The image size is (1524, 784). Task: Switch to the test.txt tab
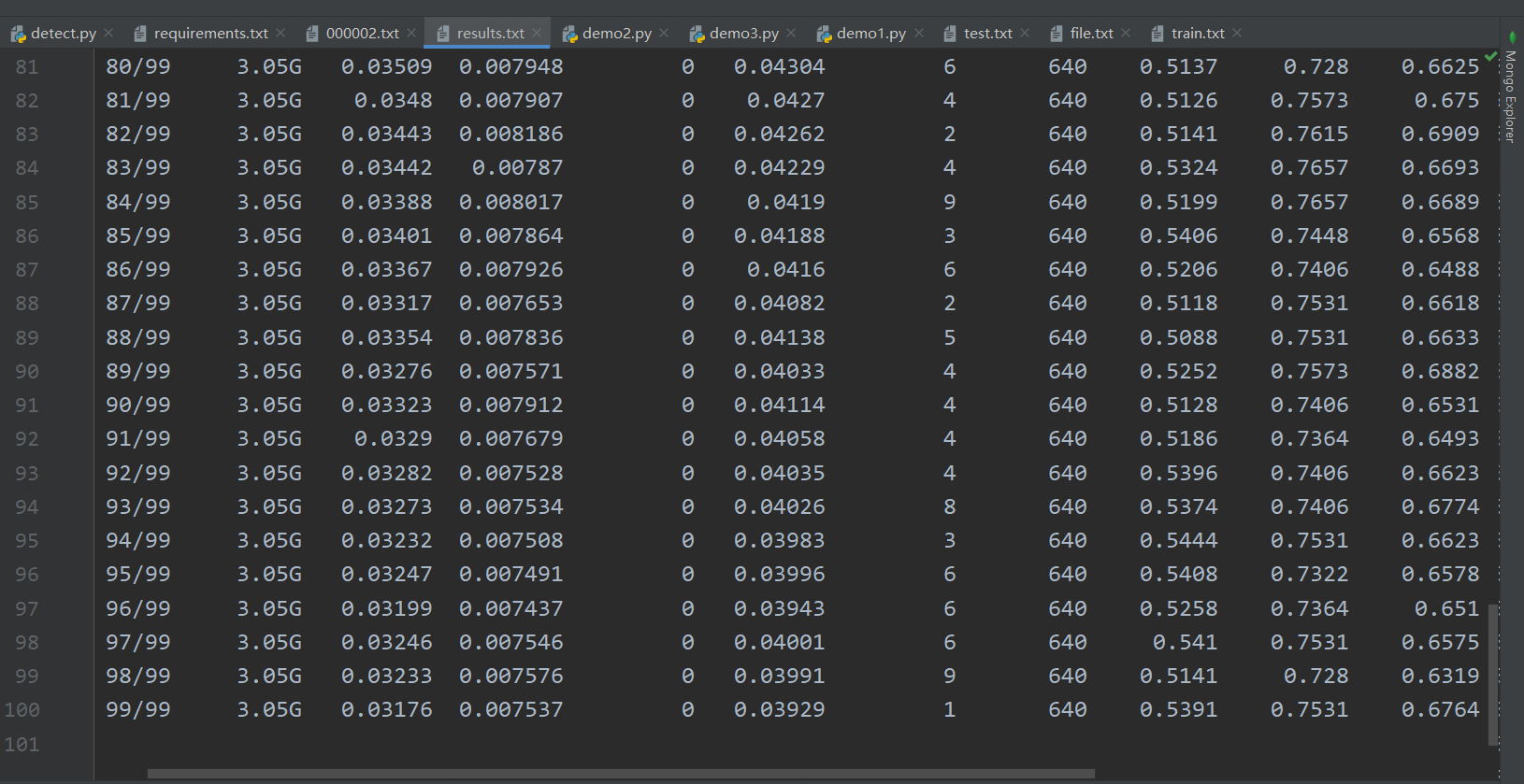tap(987, 33)
